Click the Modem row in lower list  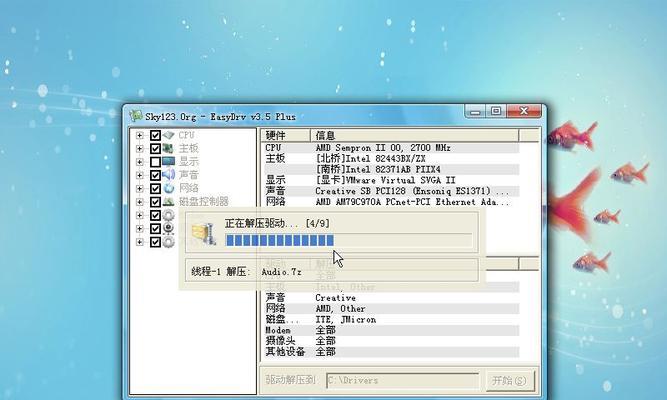[x=390, y=330]
